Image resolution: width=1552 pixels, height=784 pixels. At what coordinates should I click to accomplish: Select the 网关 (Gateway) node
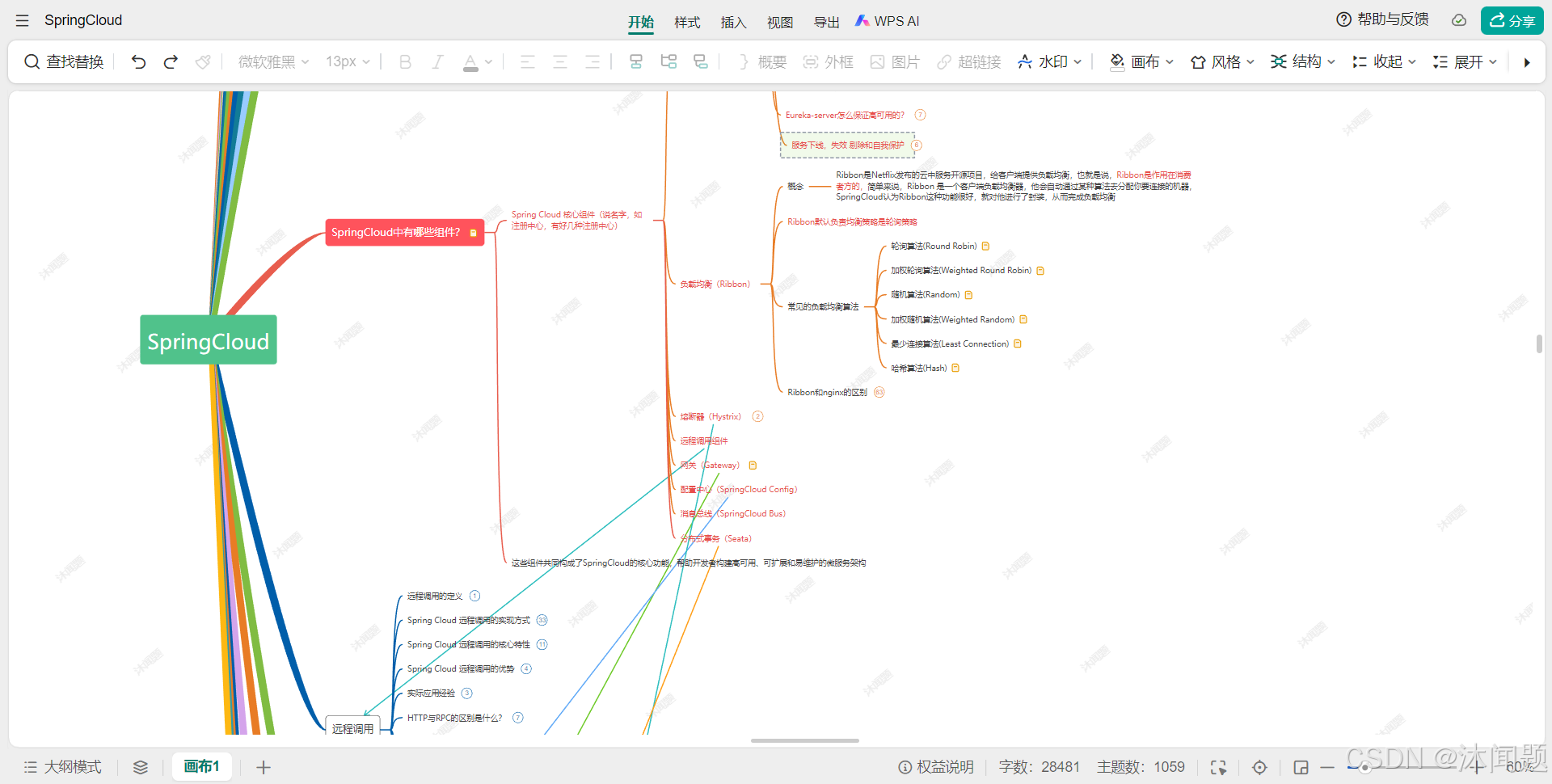pyautogui.click(x=710, y=466)
